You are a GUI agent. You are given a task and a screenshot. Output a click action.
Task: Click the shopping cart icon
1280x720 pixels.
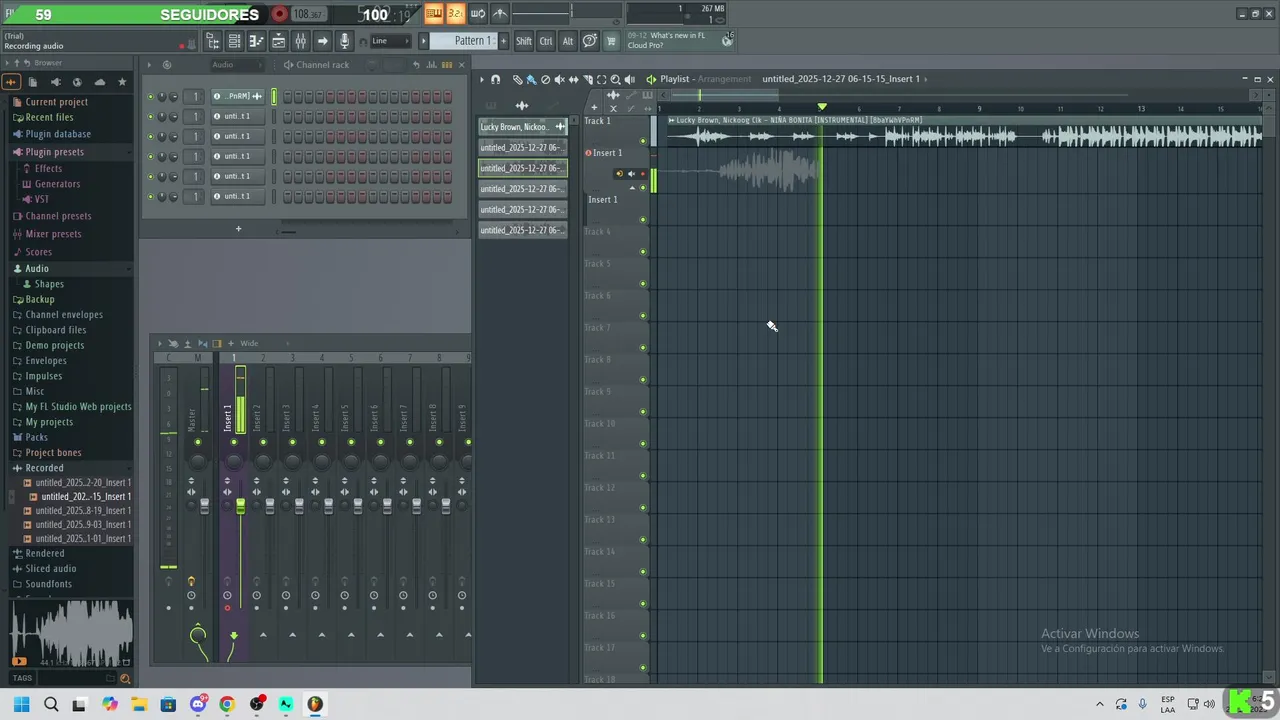click(611, 41)
